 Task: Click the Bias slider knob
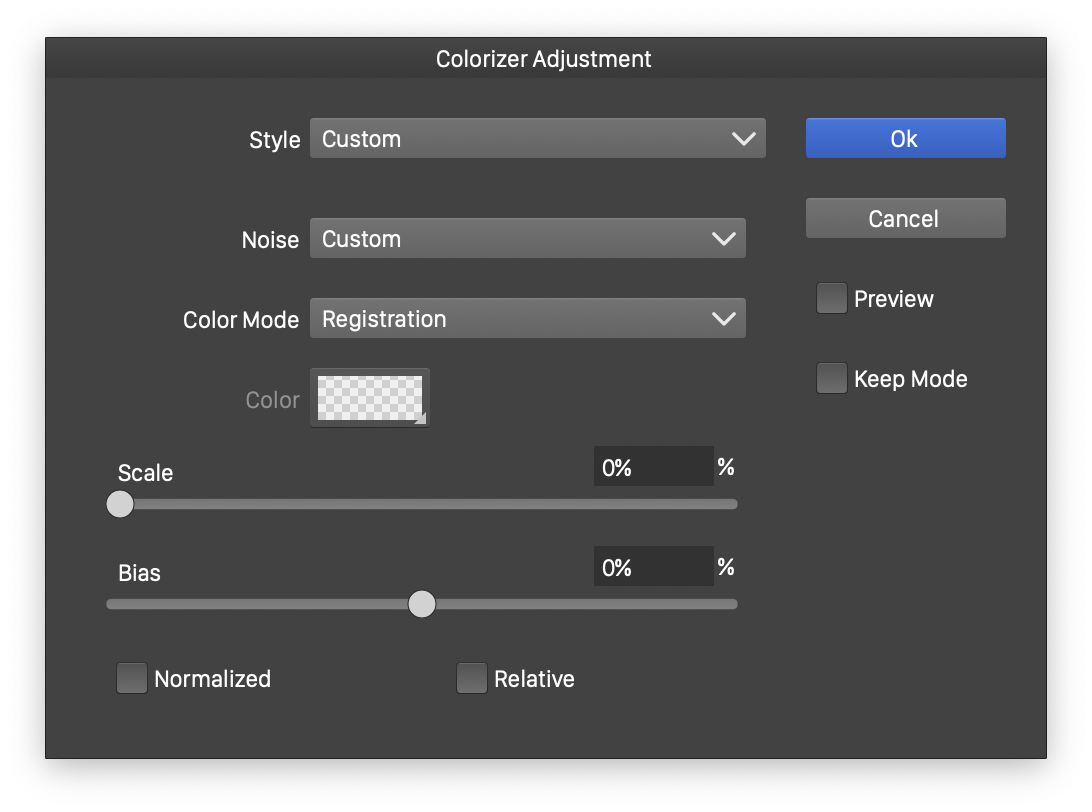coord(422,604)
